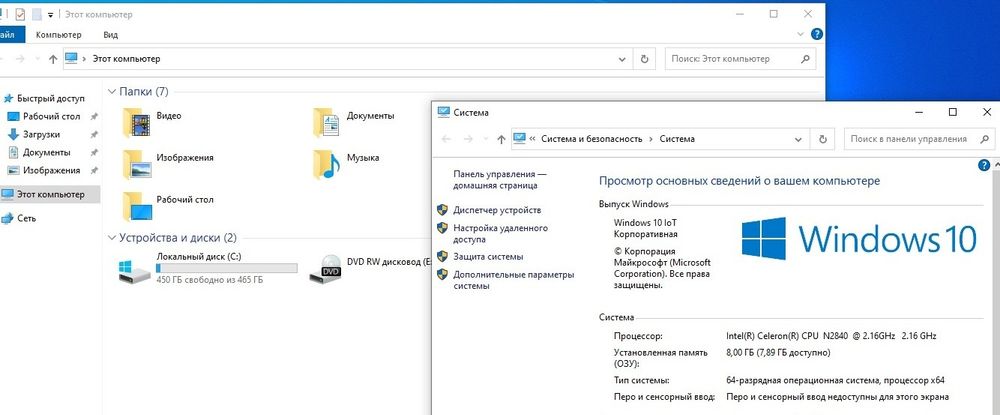Click Этот компьютер in the Explorer address bar

[x=126, y=59]
